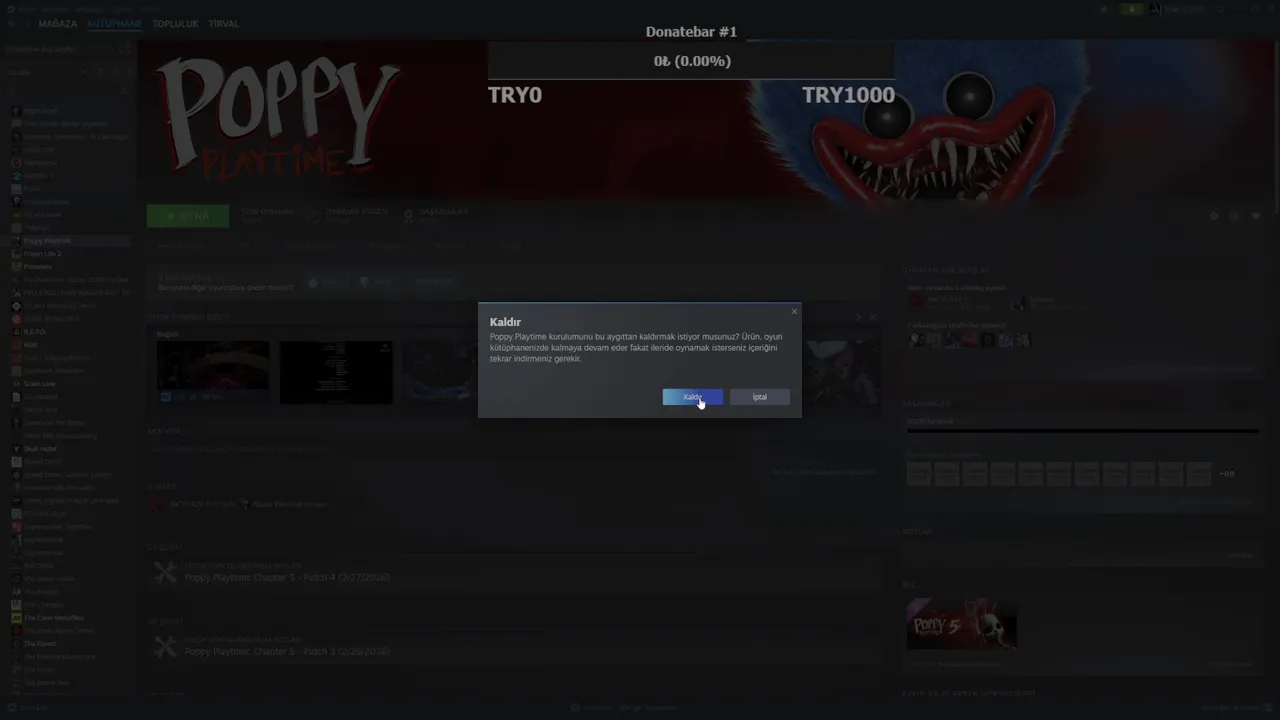Image resolution: width=1280 pixels, height=720 pixels.
Task: Click the user avatar at top right
Action: point(1154,9)
